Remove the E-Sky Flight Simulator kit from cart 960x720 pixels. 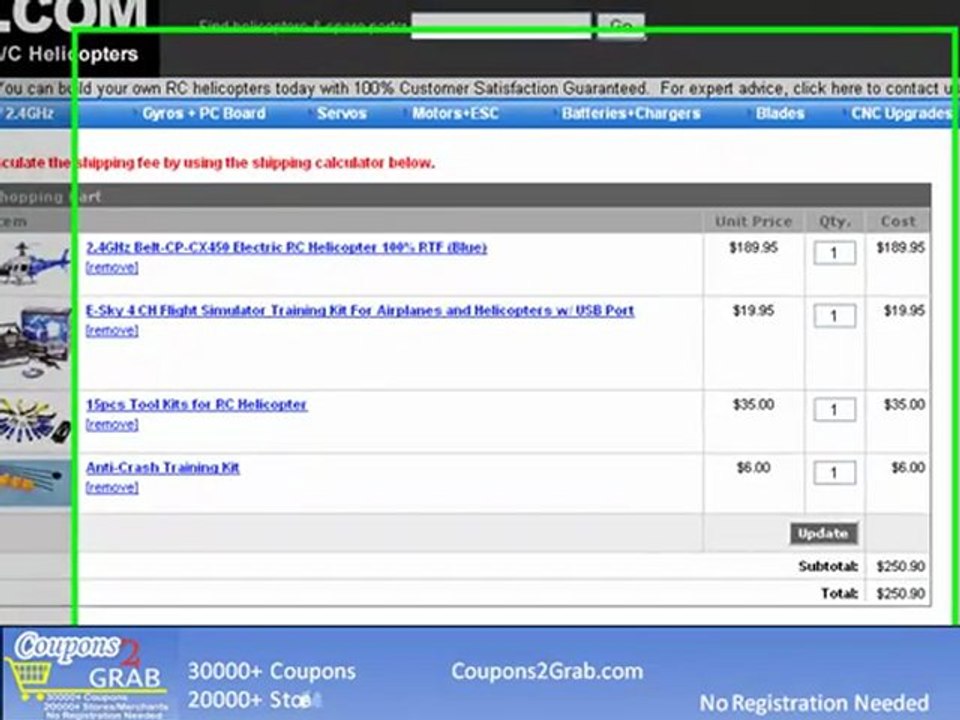112,331
